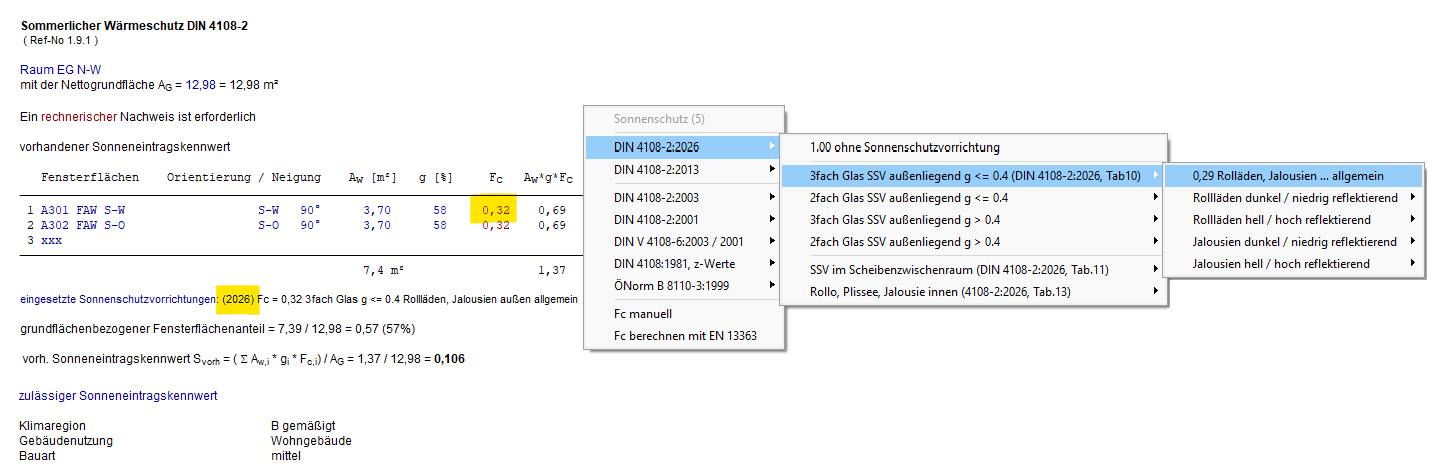This screenshot has height=464, width=1440.
Task: Click Gebäudenutzung value Wohngebäude
Action: pos(311,441)
